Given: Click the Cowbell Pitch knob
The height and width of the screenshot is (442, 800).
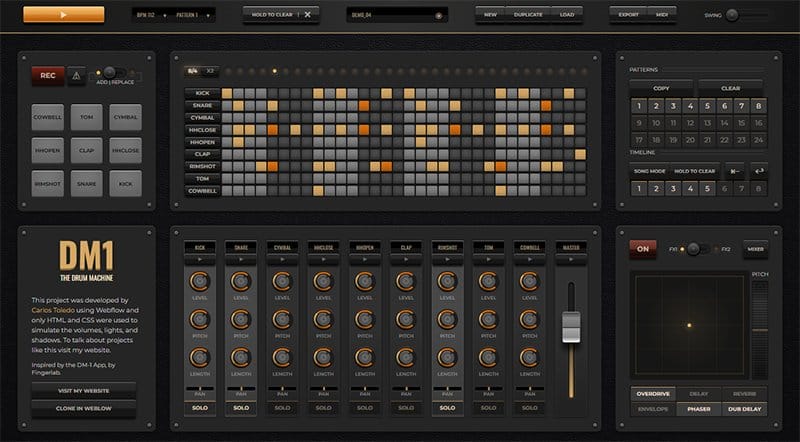Looking at the screenshot, I should pos(530,320).
